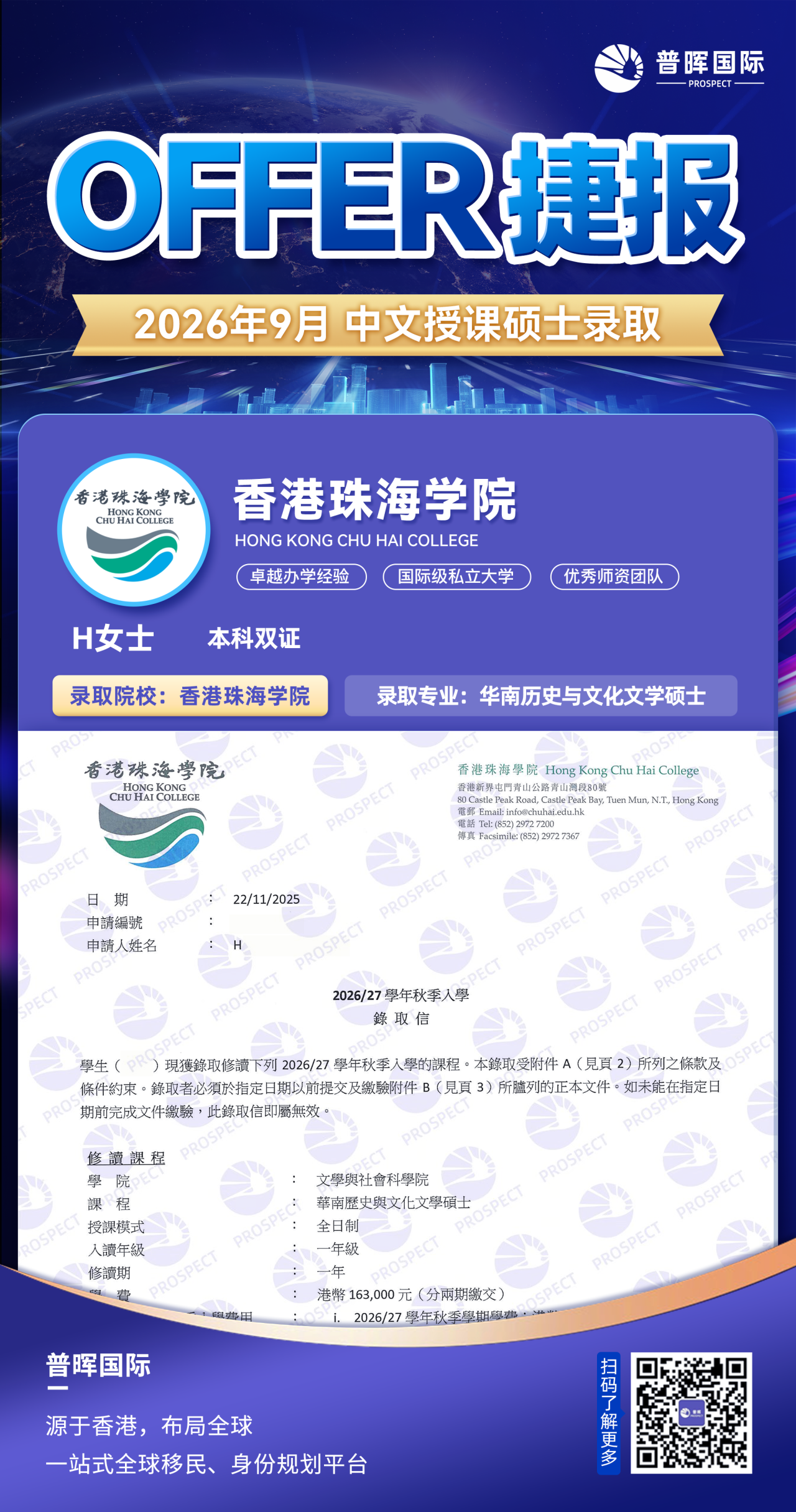Open the info@chuhai.edu.hk email address
This screenshot has height=1512, width=796.
coord(545,812)
